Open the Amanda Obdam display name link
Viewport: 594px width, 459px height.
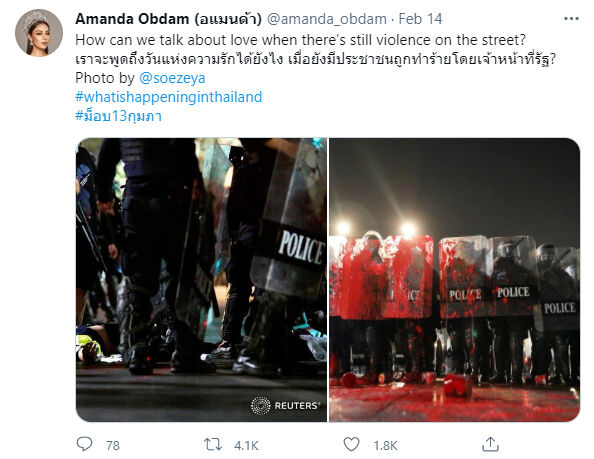pyautogui.click(x=169, y=19)
